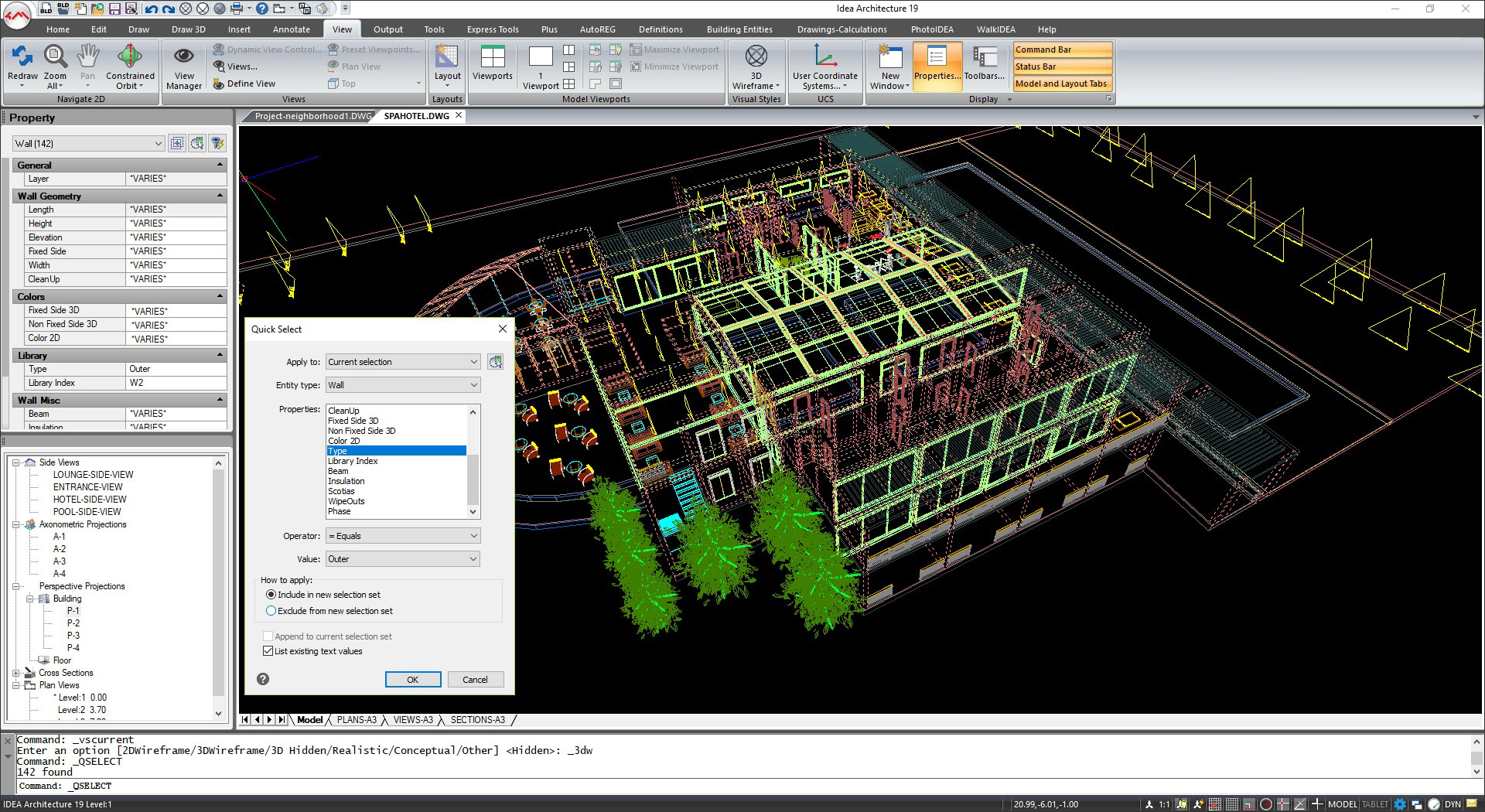Screen dimensions: 1485x812
Task: Open the Entity type dropdown
Action: point(402,385)
